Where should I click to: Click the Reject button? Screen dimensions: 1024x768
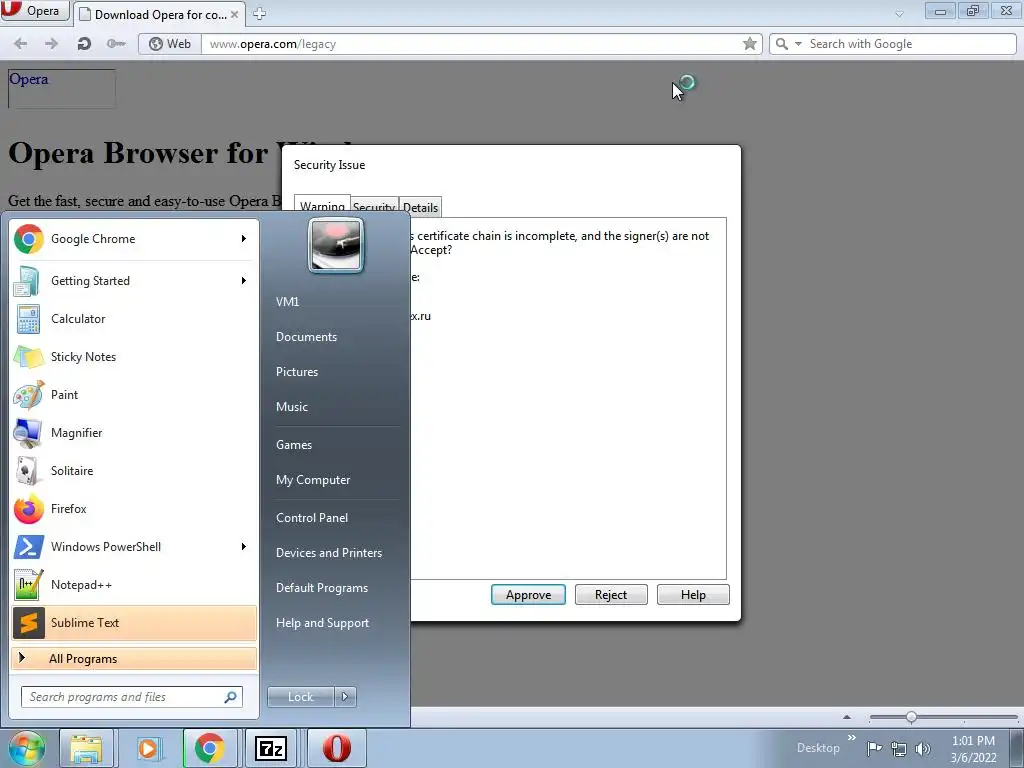(611, 595)
